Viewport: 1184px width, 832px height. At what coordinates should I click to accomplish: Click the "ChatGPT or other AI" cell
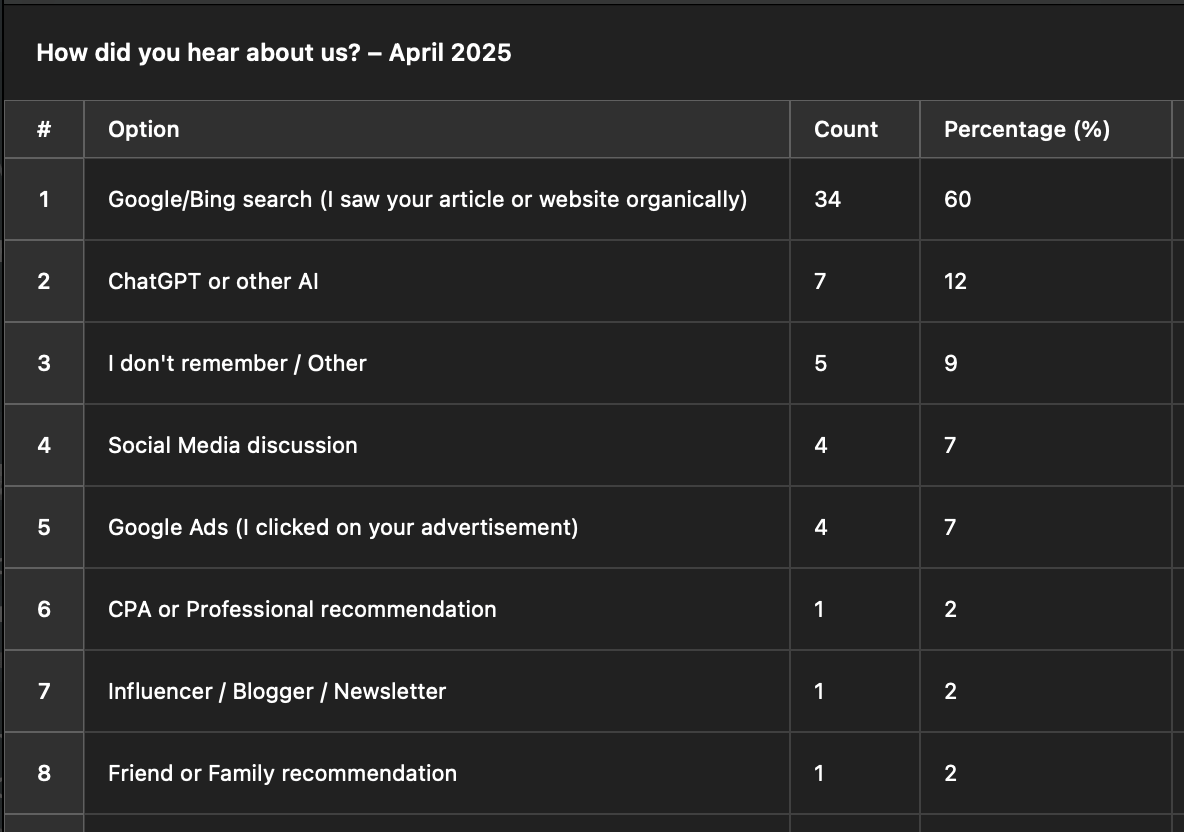point(213,281)
